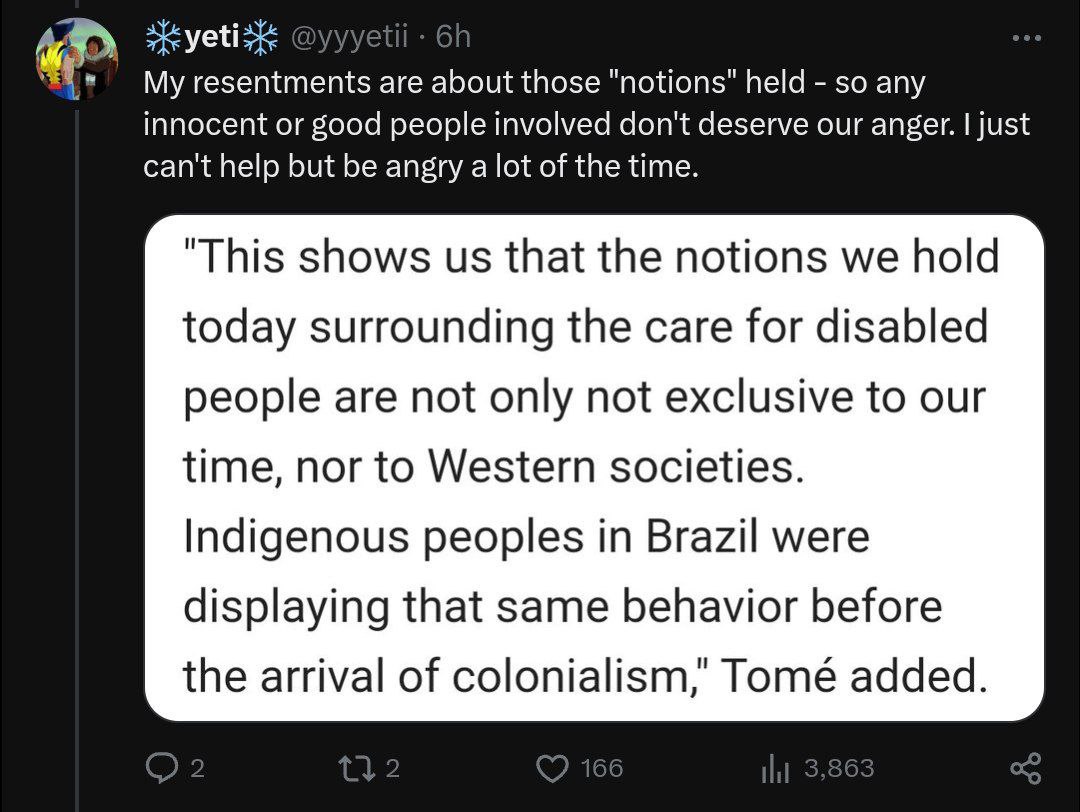The width and height of the screenshot is (1080, 812).
Task: Click the 3,863 views count
Action: click(x=838, y=768)
